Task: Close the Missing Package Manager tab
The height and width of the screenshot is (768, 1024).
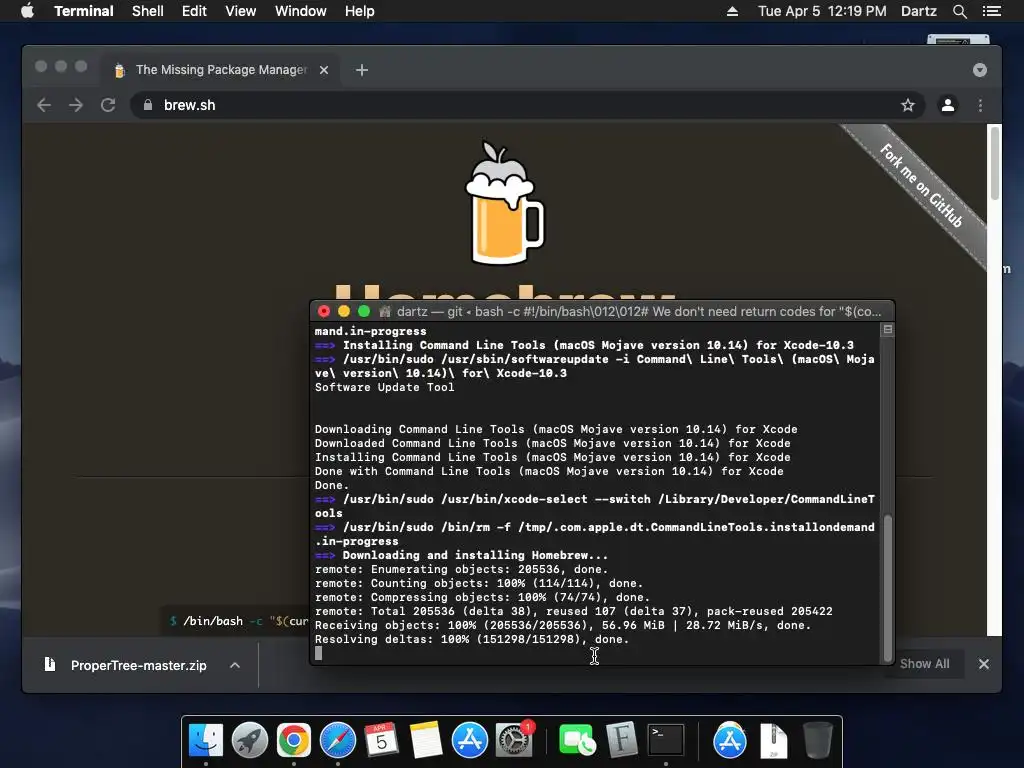Action: [324, 70]
